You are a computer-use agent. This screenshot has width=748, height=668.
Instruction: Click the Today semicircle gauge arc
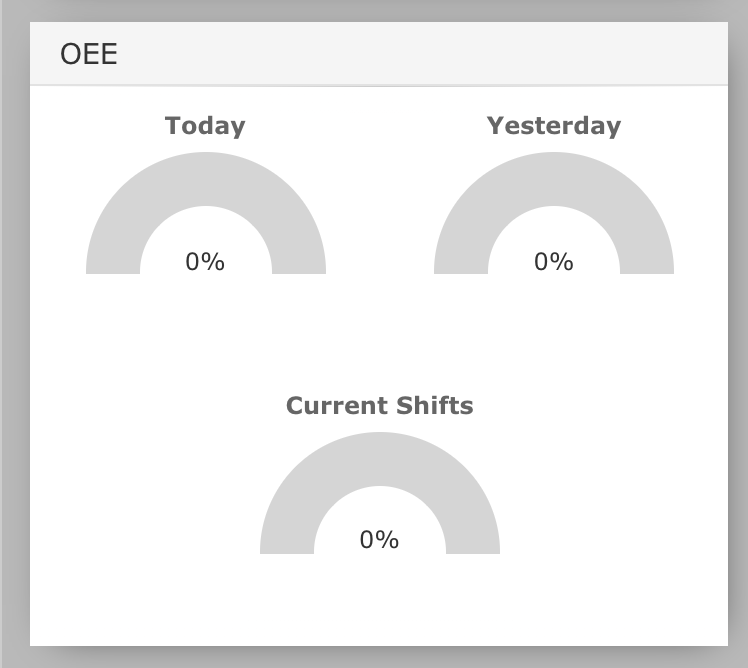206,179
